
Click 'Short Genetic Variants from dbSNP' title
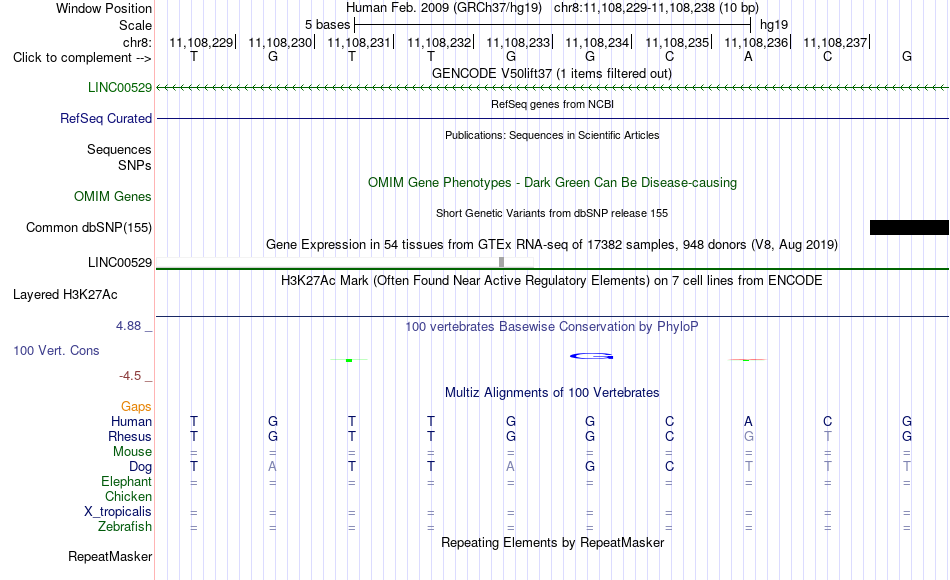(552, 213)
